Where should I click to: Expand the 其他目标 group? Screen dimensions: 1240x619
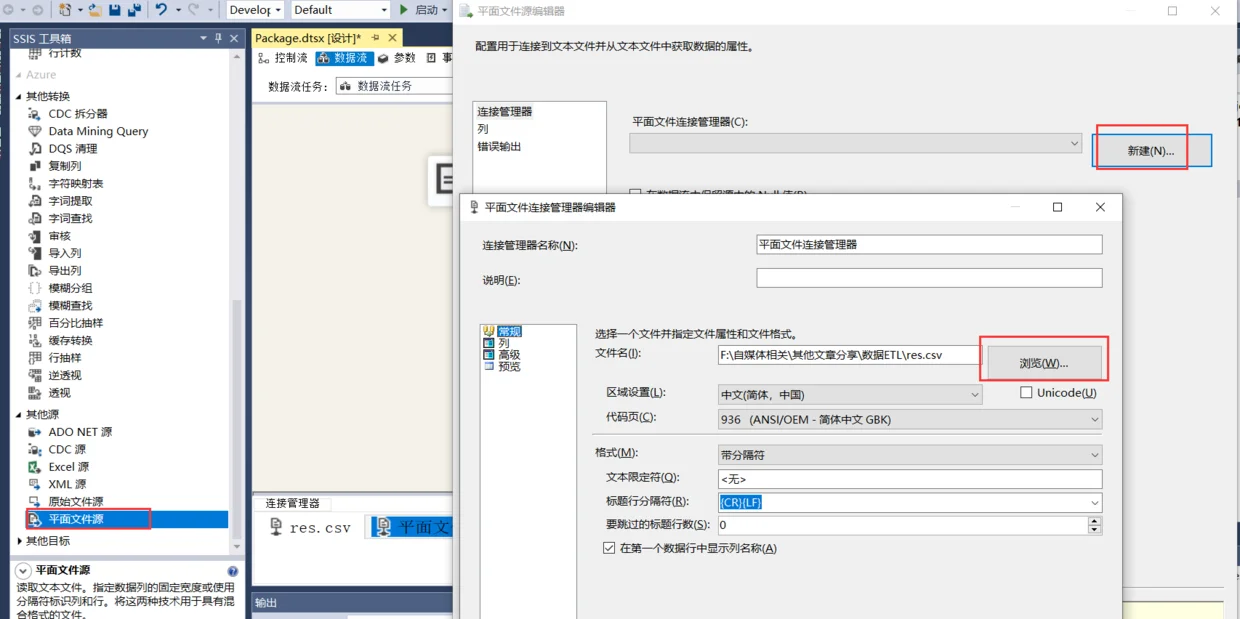pos(18,541)
